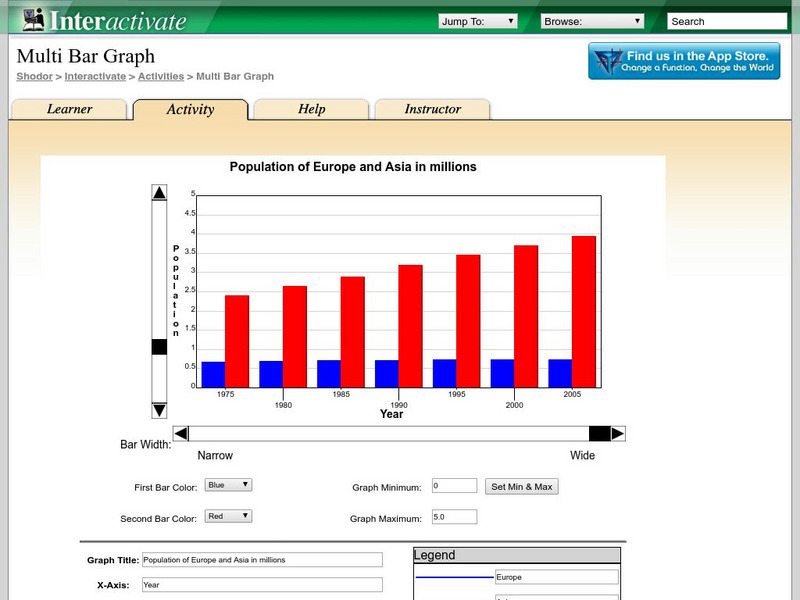This screenshot has height=600, width=800.
Task: Open the Jump To dropdown
Action: point(478,21)
